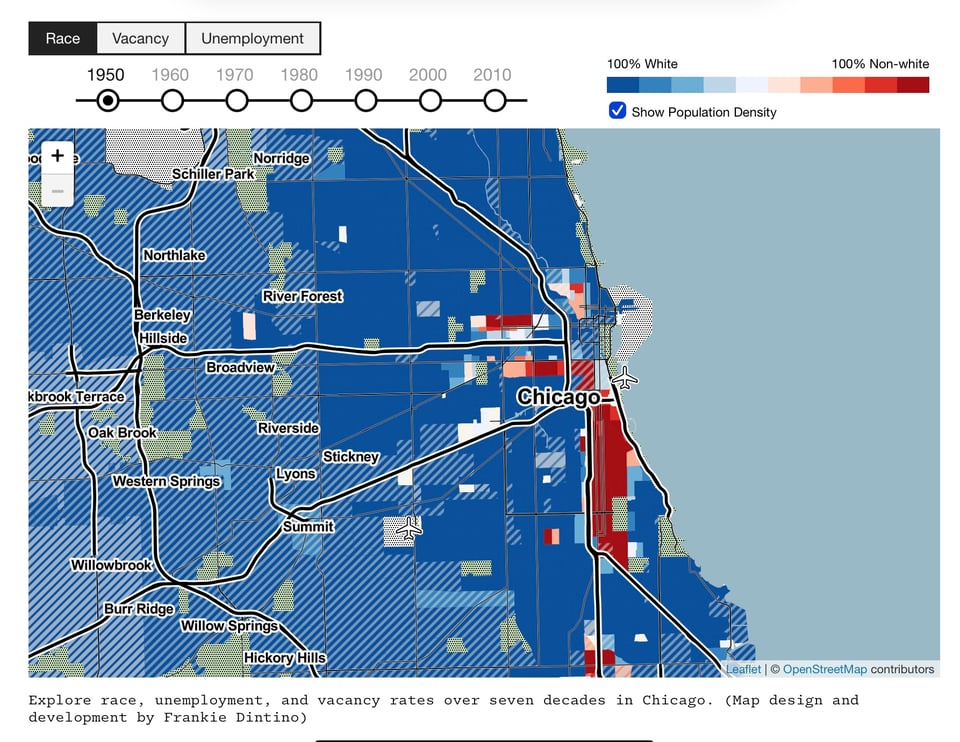Switch to the Unemployment tab

[x=252, y=38]
